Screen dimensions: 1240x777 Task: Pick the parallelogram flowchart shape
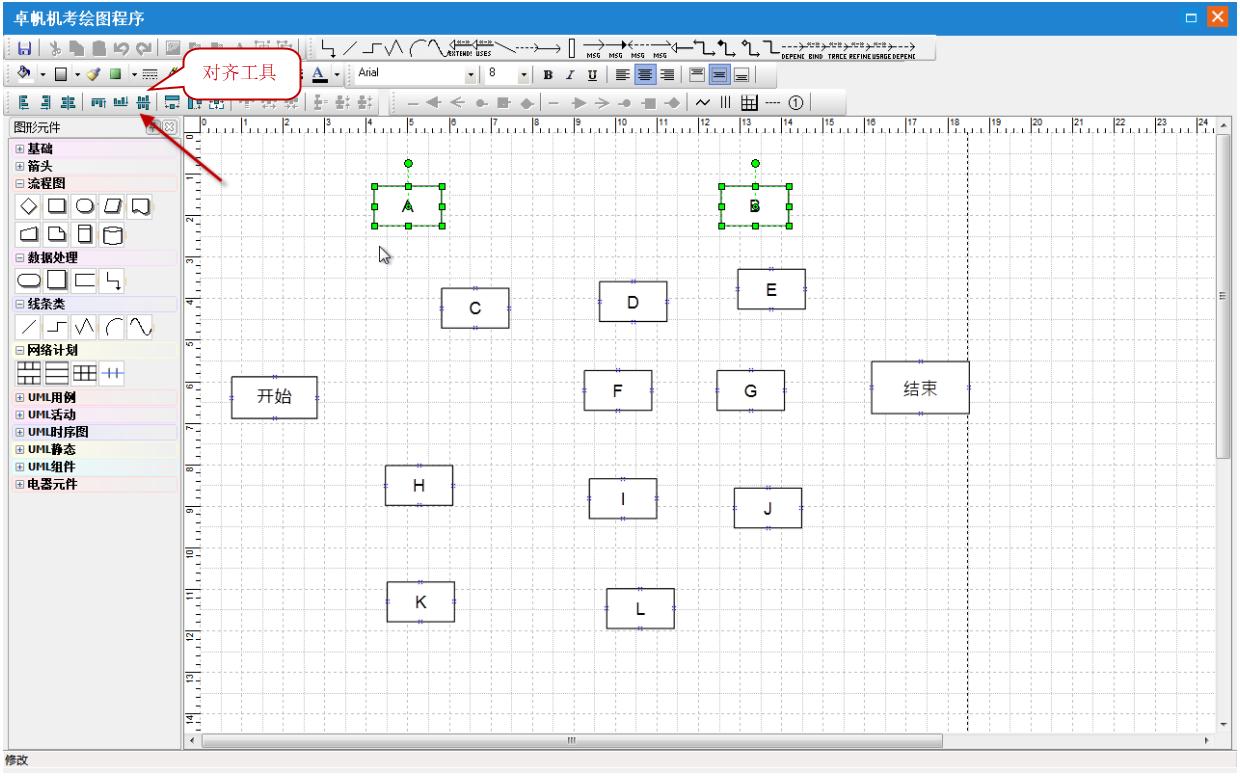(x=113, y=205)
